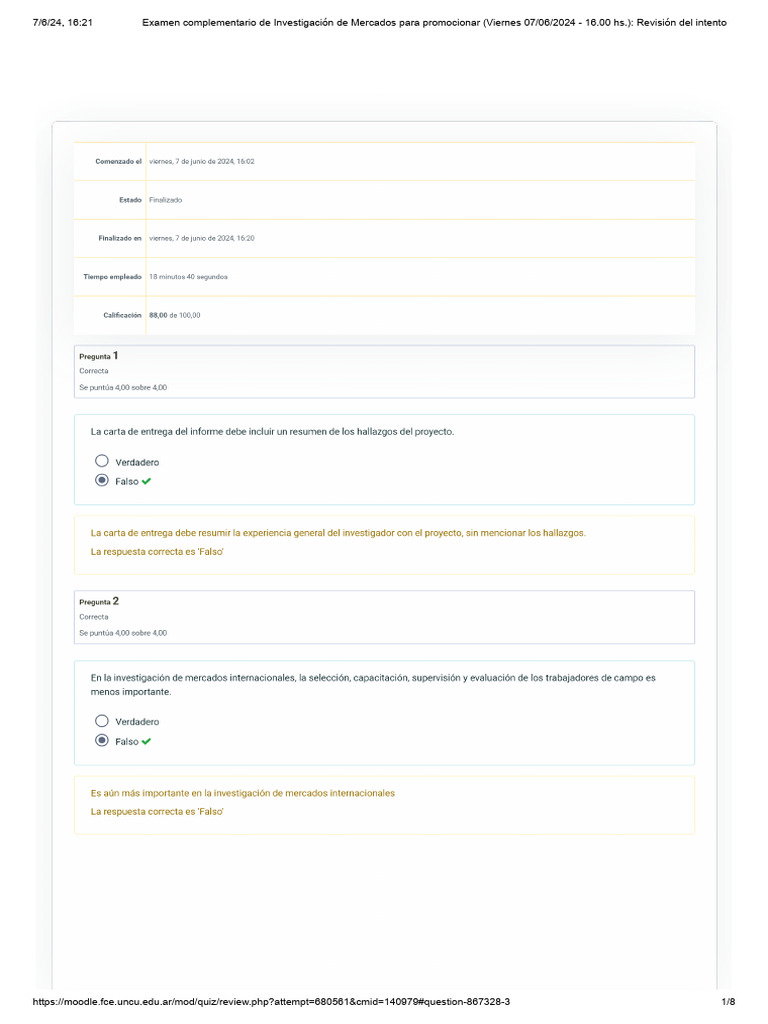The image size is (768, 1024).
Task: Click the Comenzado el date row
Action: coord(201,161)
